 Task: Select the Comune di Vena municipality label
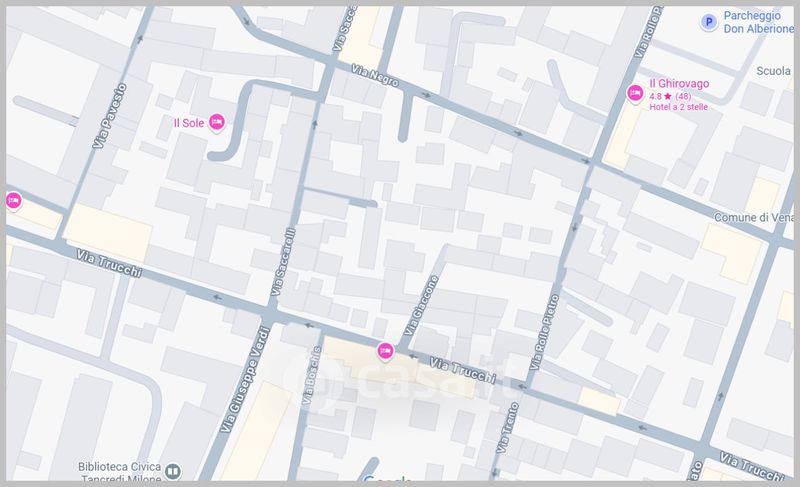[753, 218]
